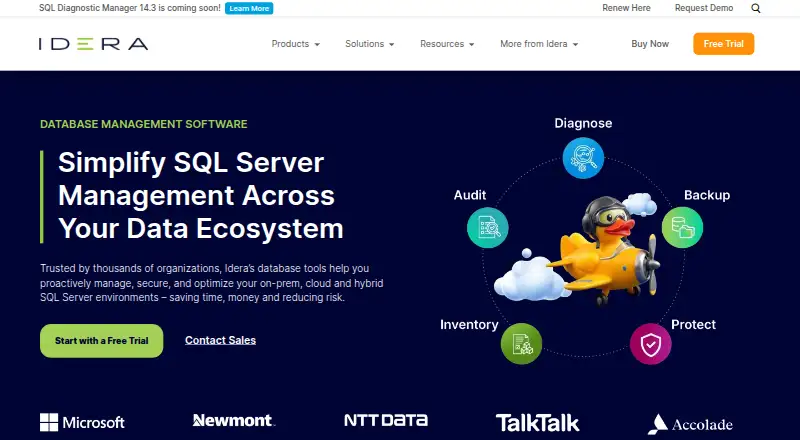
Task: Click the paragraph starting with Trusted by thousands
Action: [x=212, y=283]
